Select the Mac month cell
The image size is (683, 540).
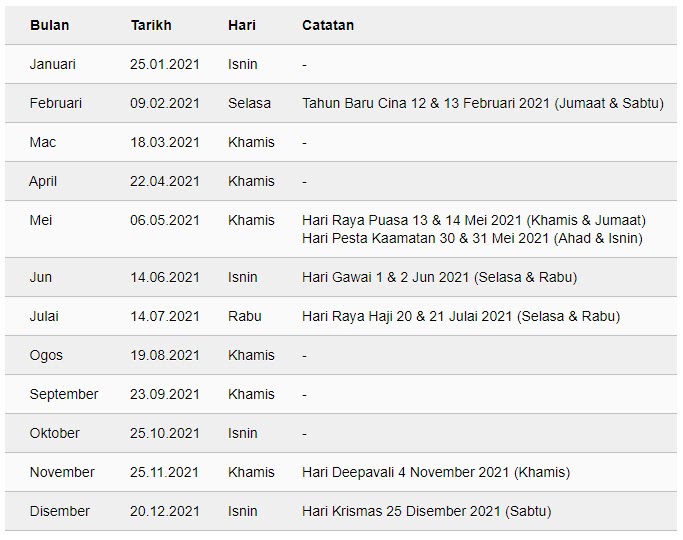pyautogui.click(x=43, y=142)
